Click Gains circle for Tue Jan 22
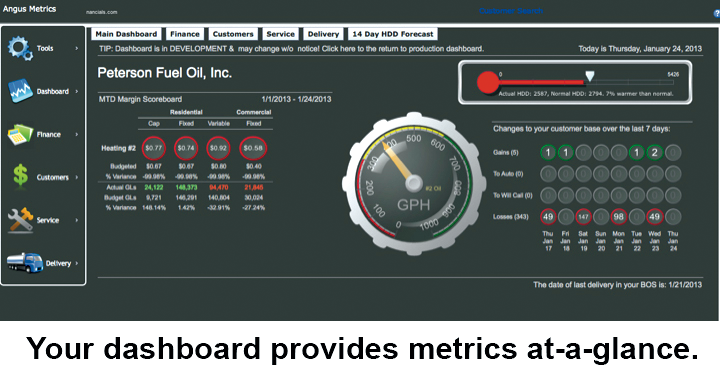The height and width of the screenshot is (380, 720). [x=636, y=152]
